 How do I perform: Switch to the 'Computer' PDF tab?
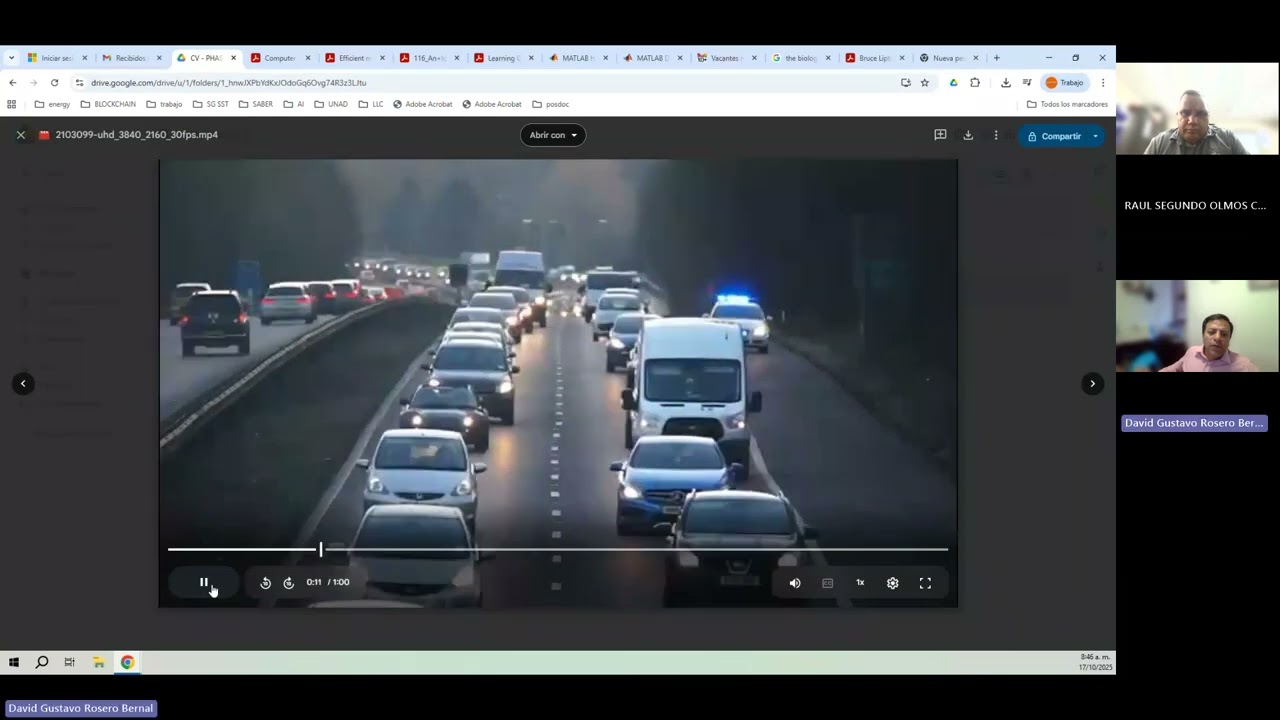(x=279, y=58)
